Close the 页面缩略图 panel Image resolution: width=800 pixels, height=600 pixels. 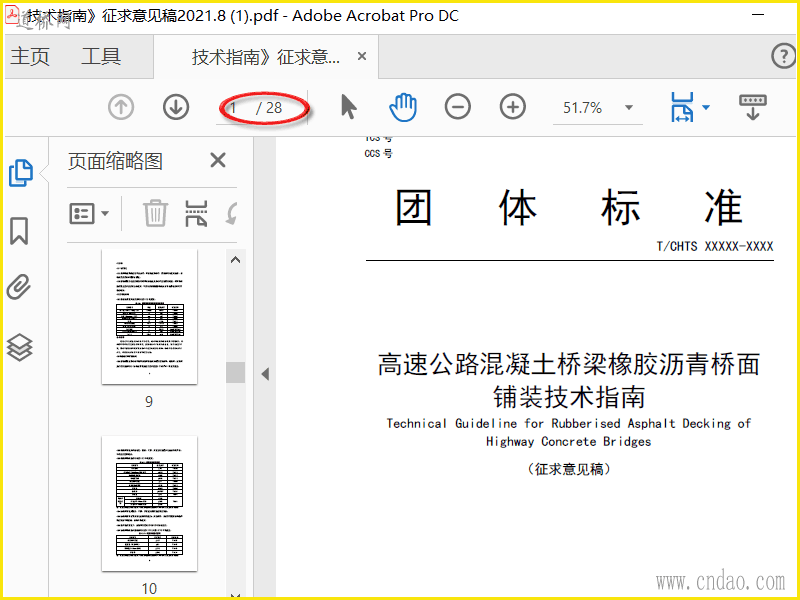218,161
